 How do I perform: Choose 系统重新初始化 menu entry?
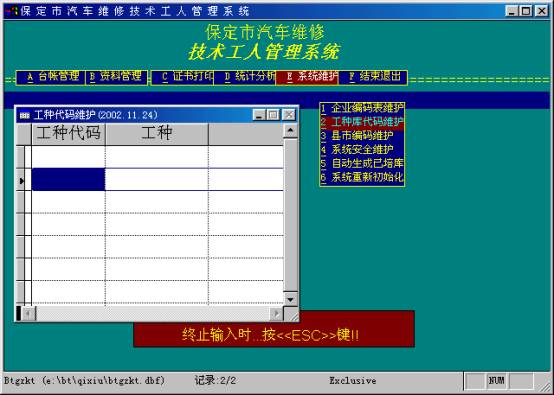(362, 177)
